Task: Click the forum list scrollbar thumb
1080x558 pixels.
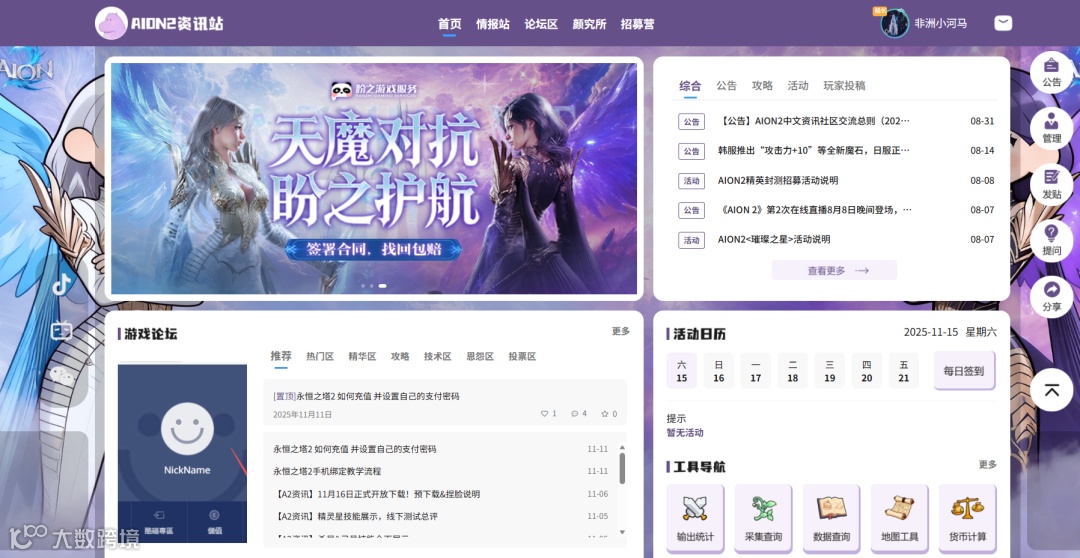Action: pyautogui.click(x=623, y=468)
